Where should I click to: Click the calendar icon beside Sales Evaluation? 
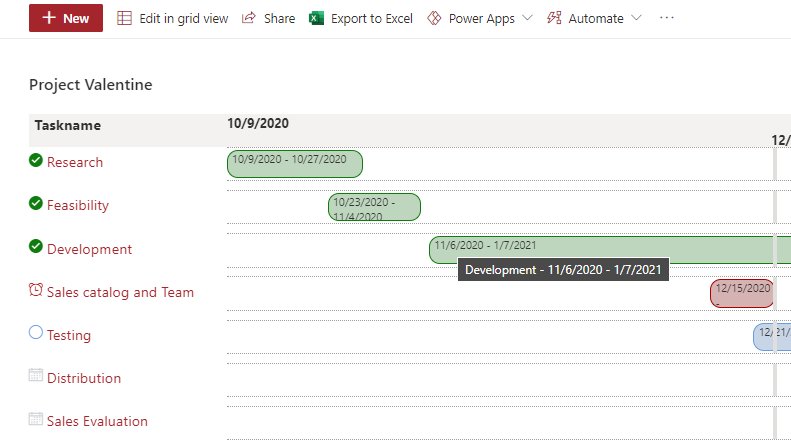(x=36, y=419)
